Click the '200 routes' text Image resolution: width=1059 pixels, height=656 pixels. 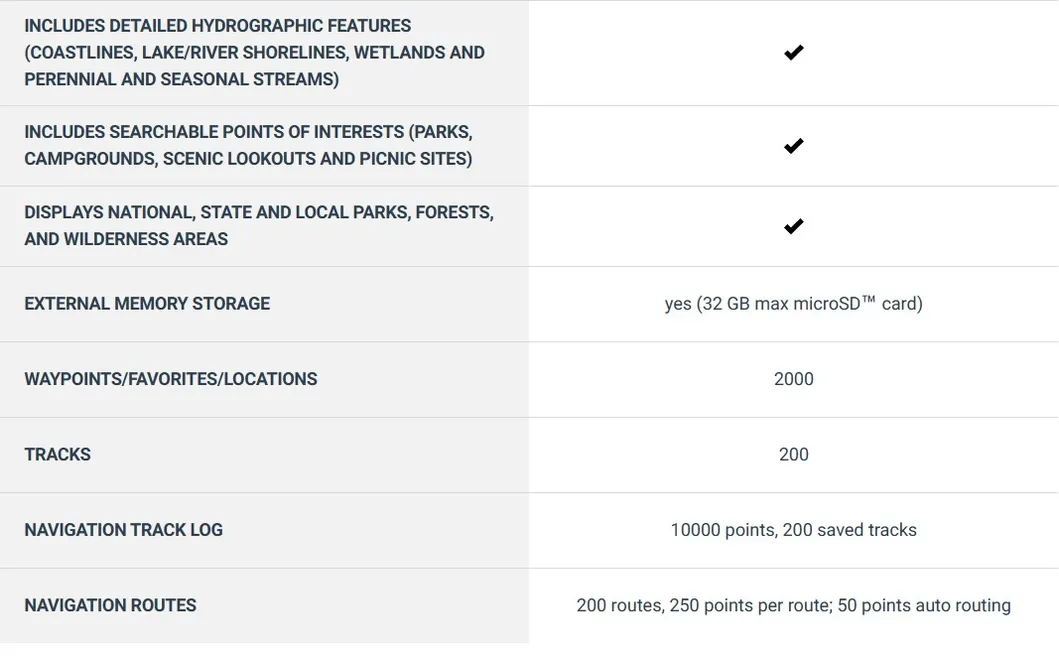click(617, 605)
